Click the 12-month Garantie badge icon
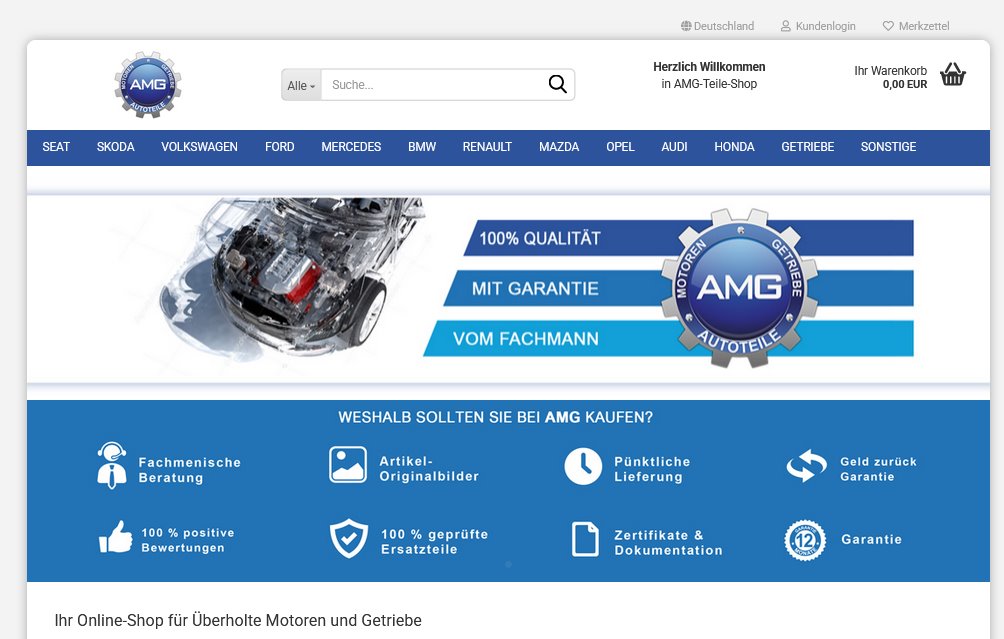 [805, 540]
